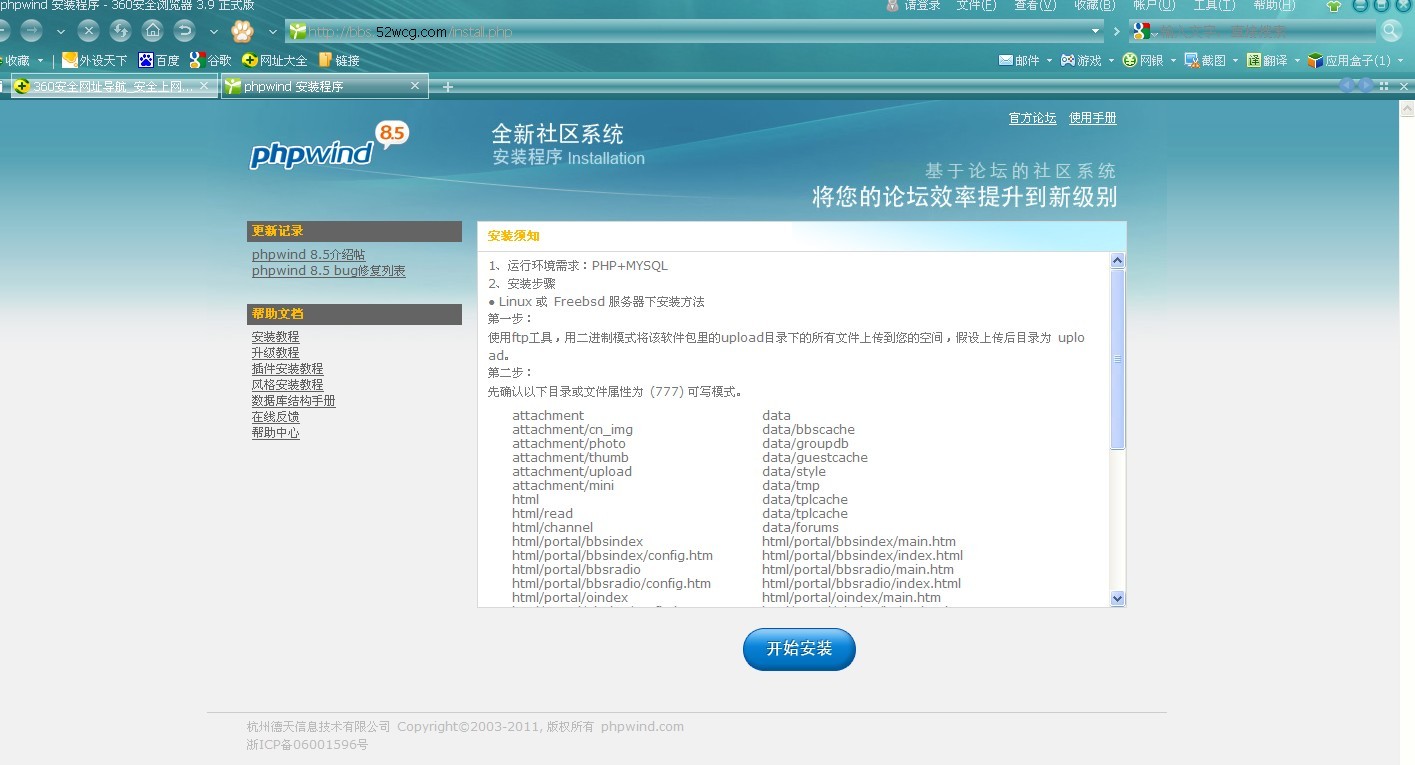Open the 工具(T) menu
The width and height of the screenshot is (1415, 765).
1213,6
